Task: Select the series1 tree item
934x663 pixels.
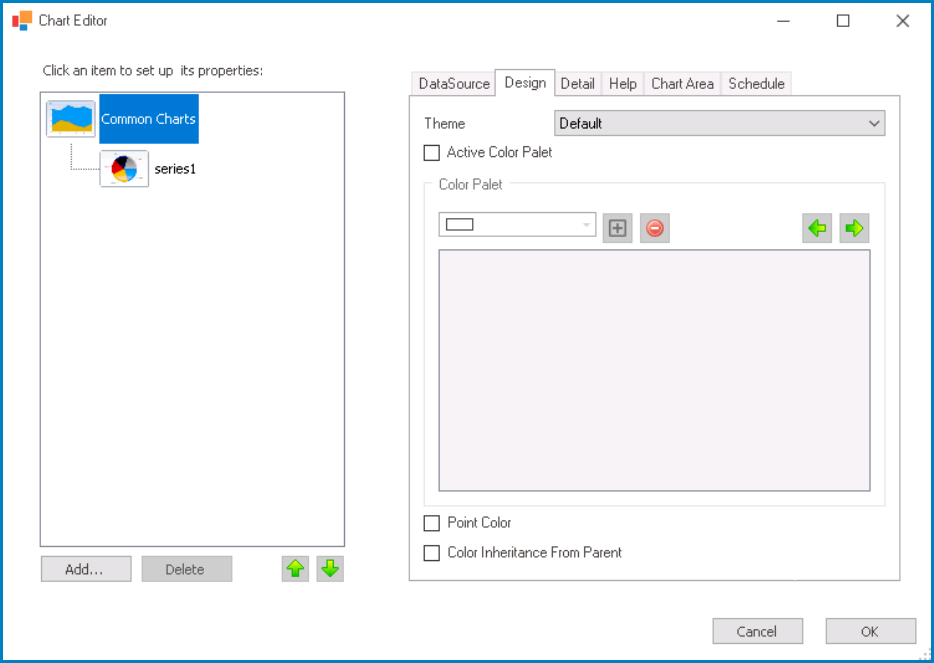Action: point(175,169)
